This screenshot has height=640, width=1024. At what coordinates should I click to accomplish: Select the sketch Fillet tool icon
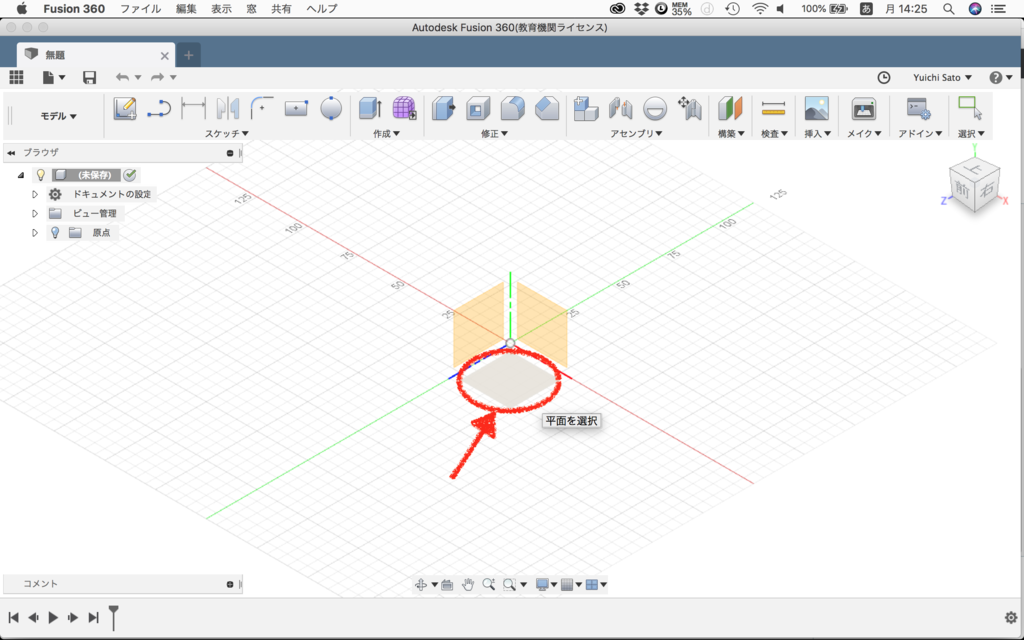point(262,108)
